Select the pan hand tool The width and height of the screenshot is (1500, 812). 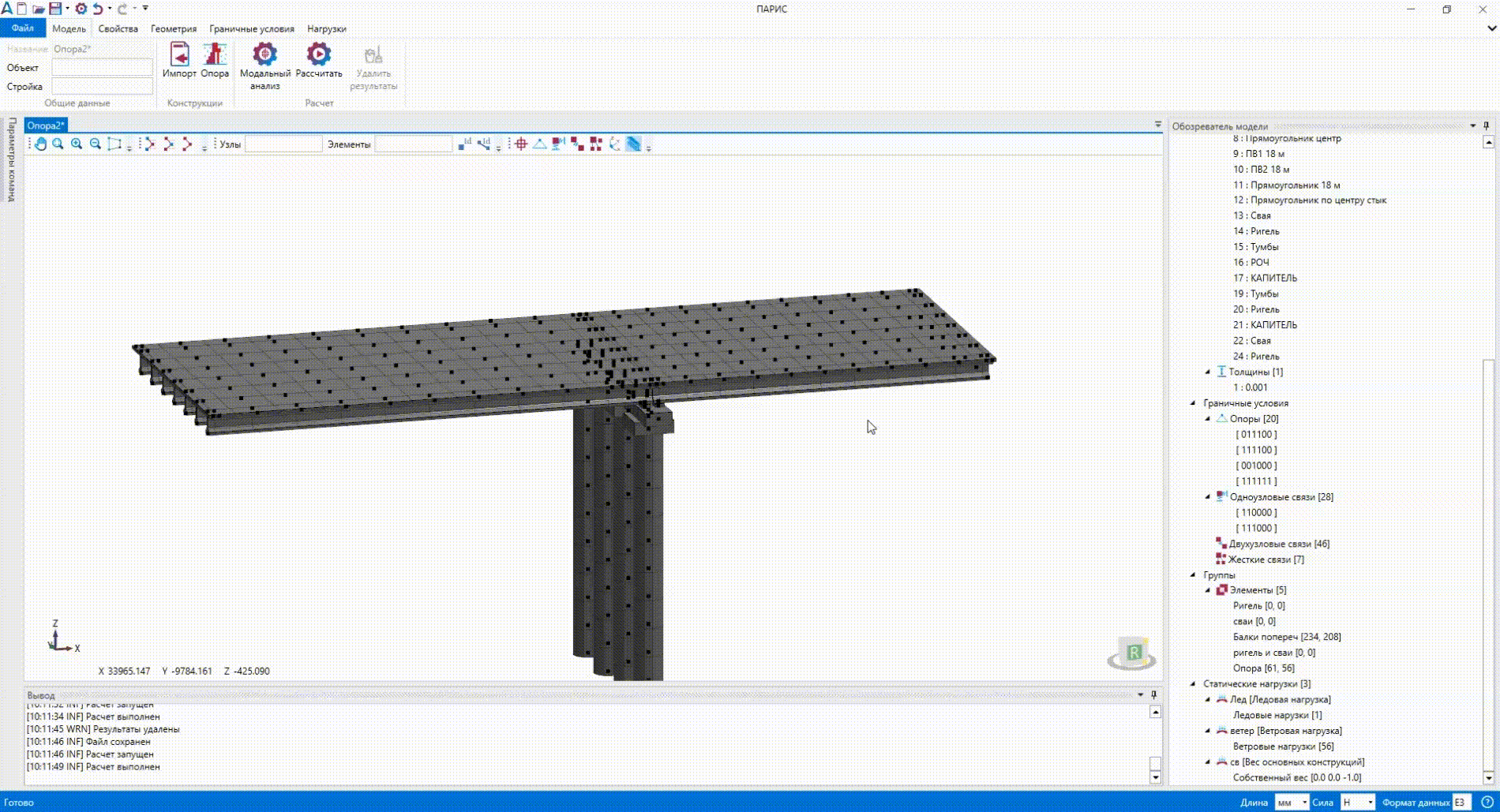point(40,144)
